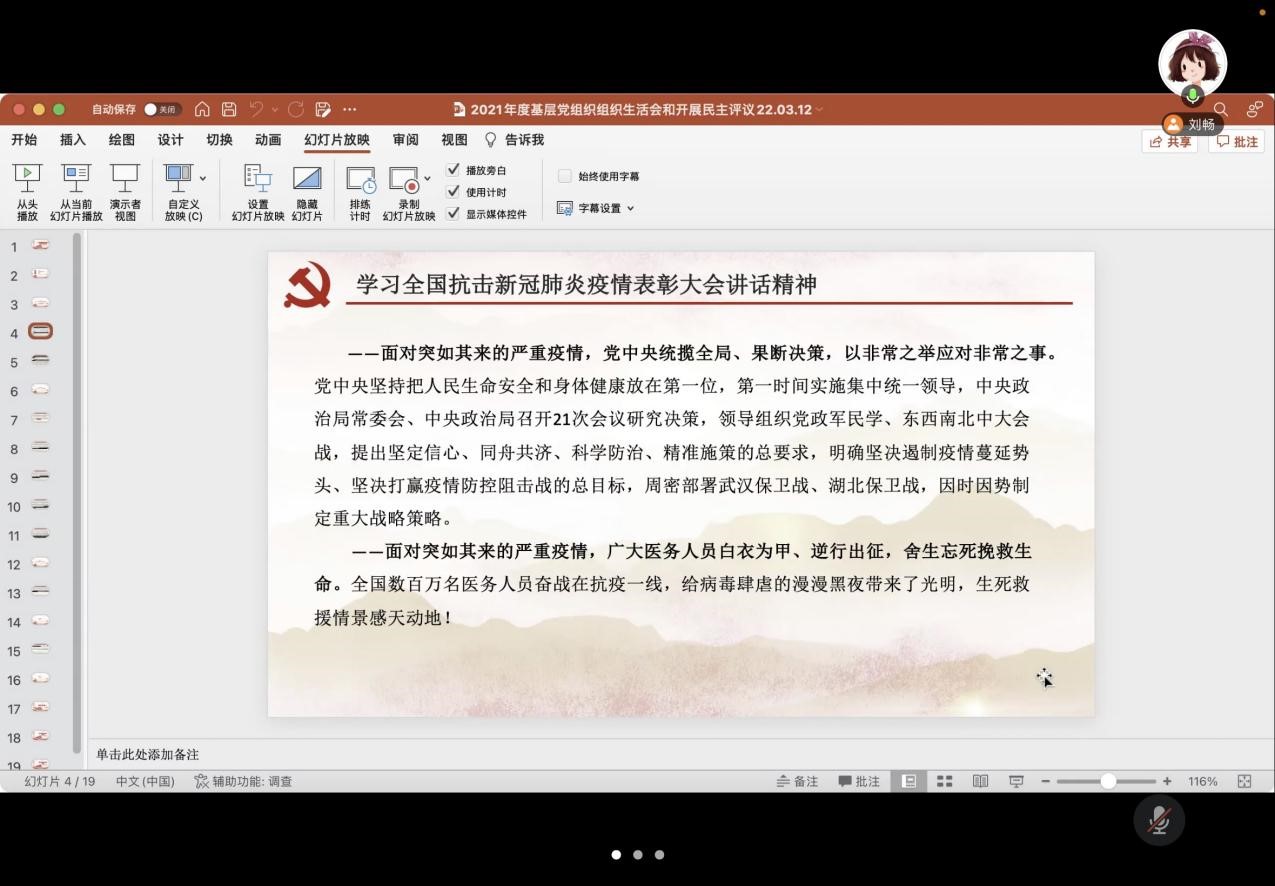
Task: Switch to slide sorter view in status bar
Action: [944, 781]
